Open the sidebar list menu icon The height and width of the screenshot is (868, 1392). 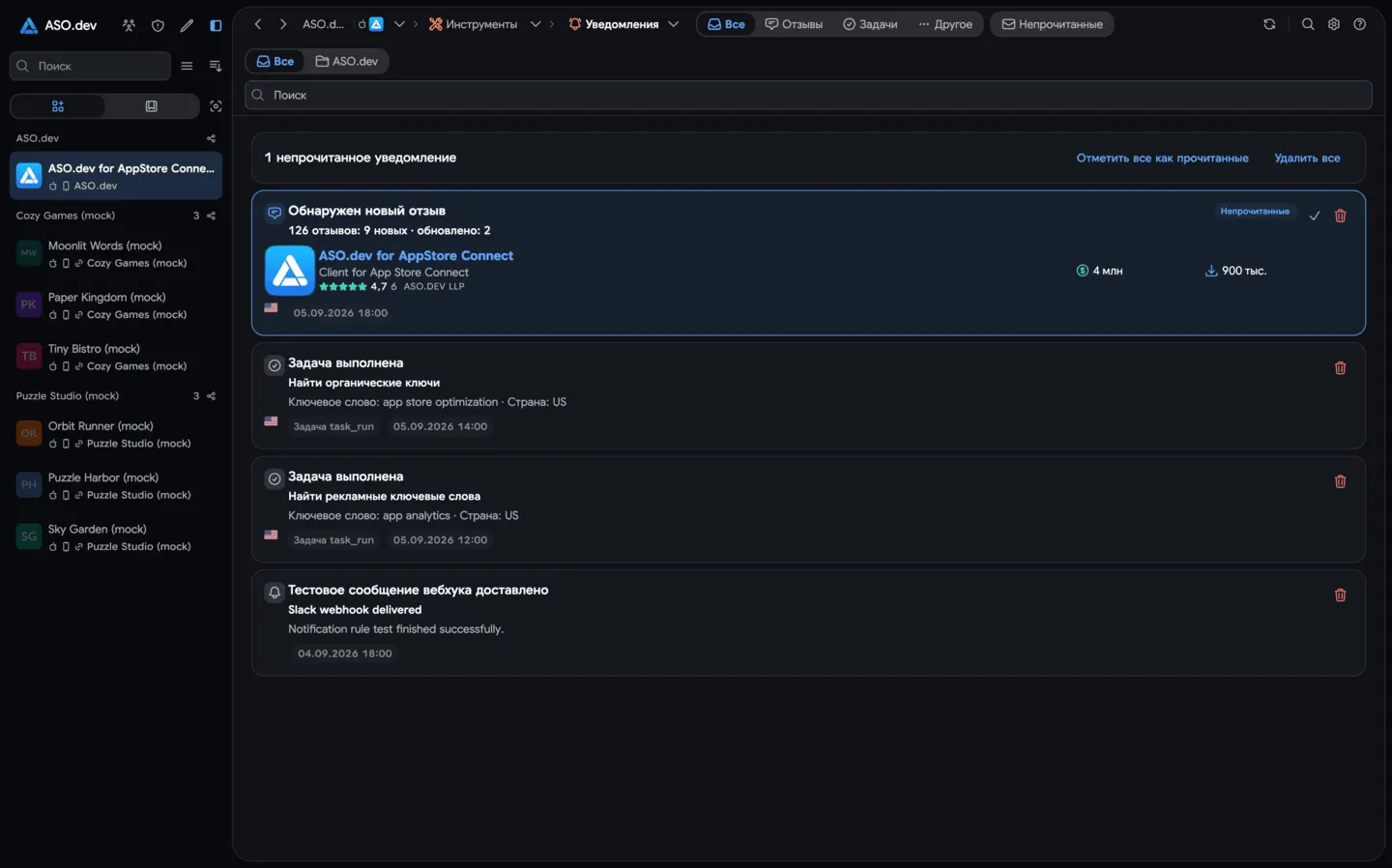point(187,66)
